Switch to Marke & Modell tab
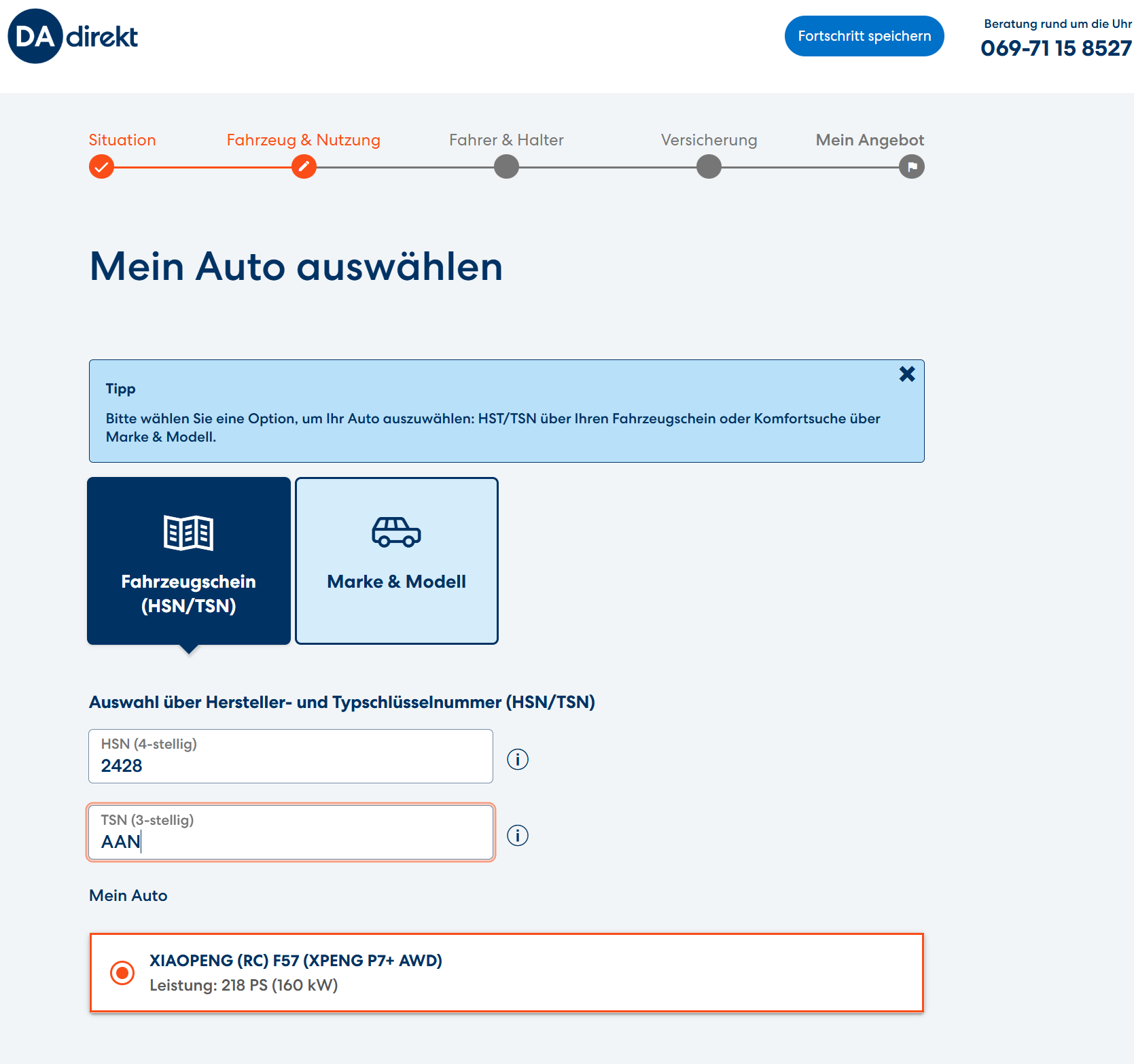The image size is (1134, 1064). tap(397, 561)
